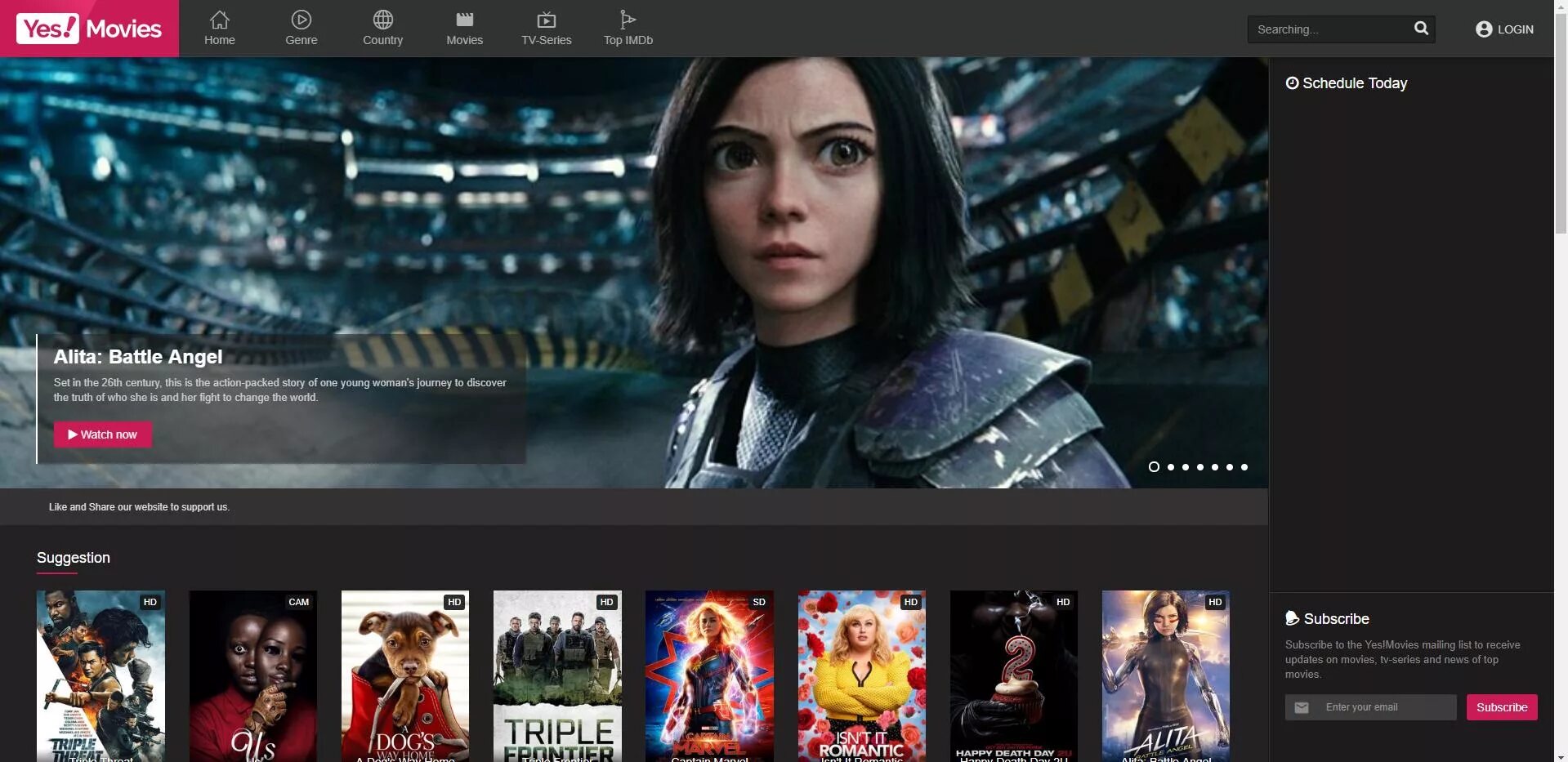Image resolution: width=1568 pixels, height=762 pixels.
Task: Click the Top IMDb flag icon
Action: click(628, 19)
